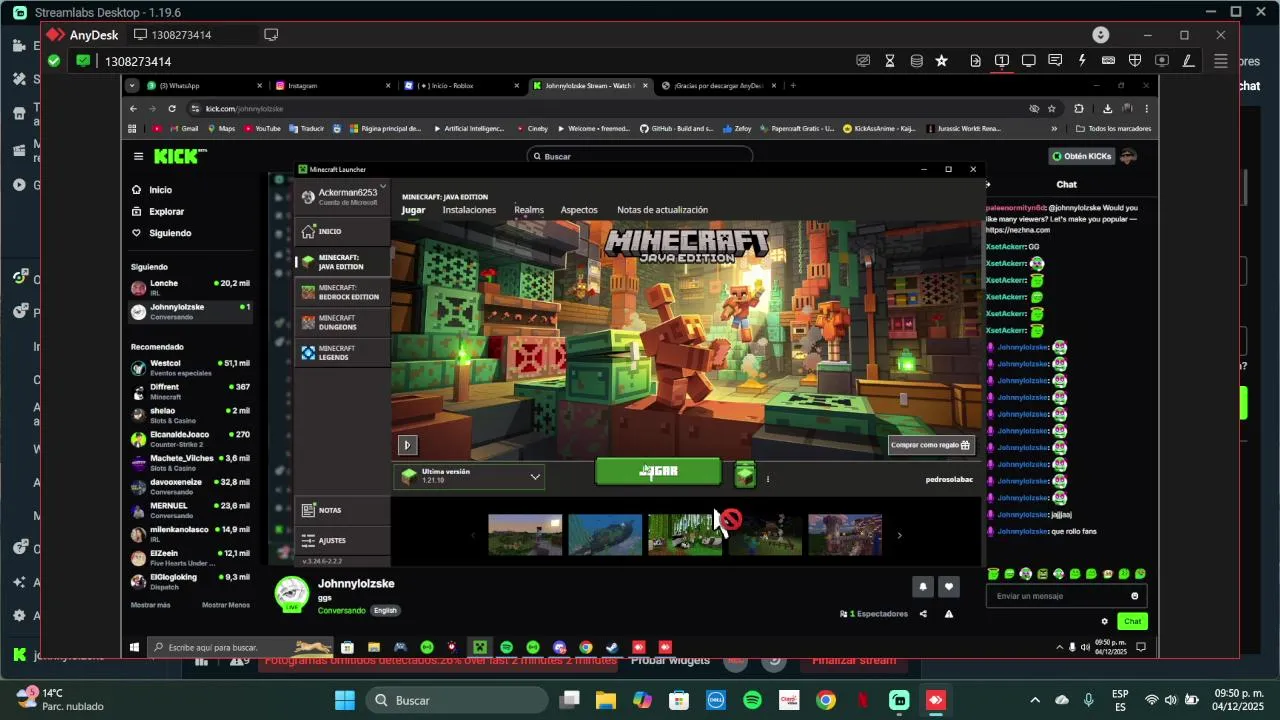Reload the page in remote Chrome
This screenshot has height=720, width=1280.
172,108
